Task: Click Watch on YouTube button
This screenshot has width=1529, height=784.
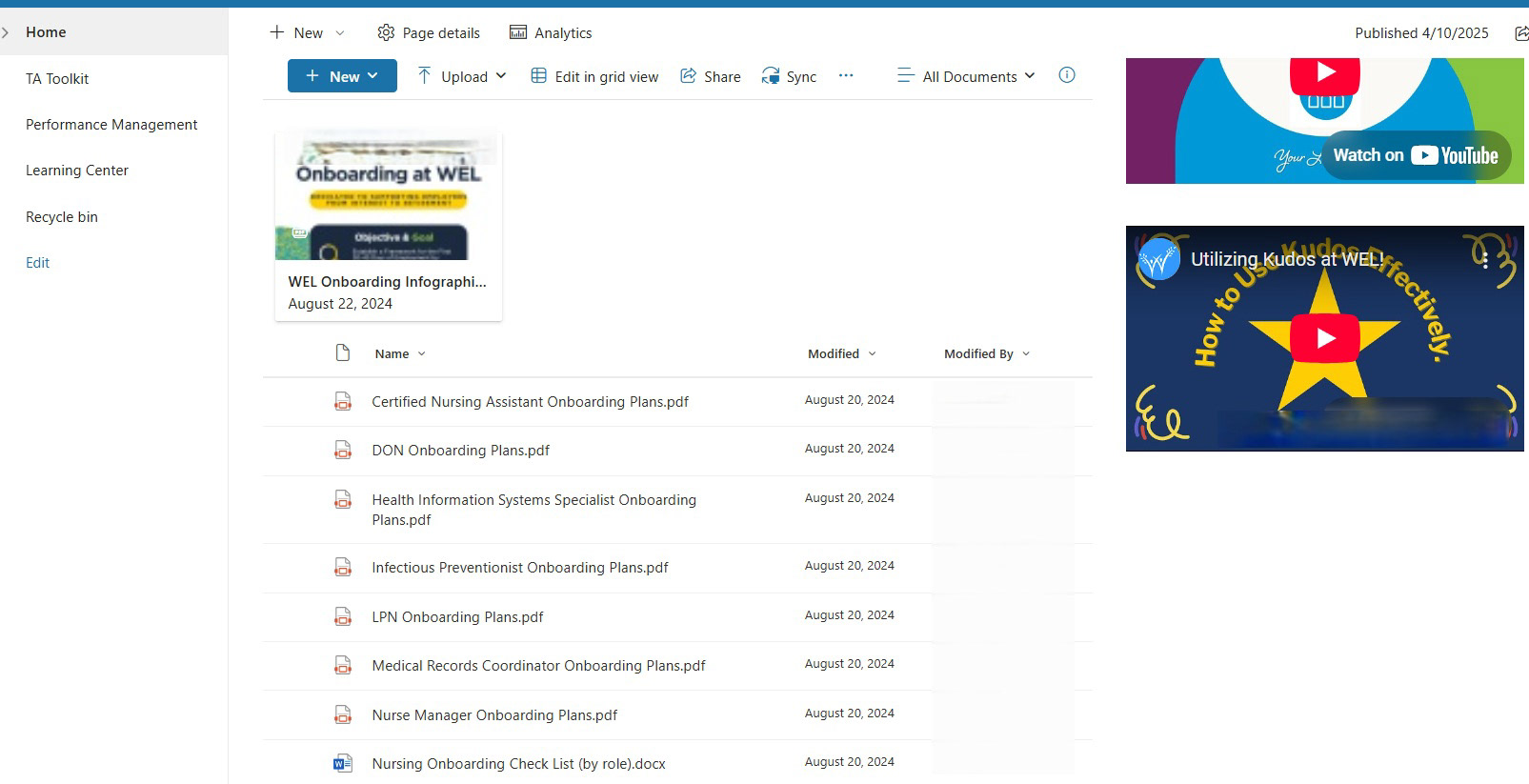Action: tap(1416, 155)
